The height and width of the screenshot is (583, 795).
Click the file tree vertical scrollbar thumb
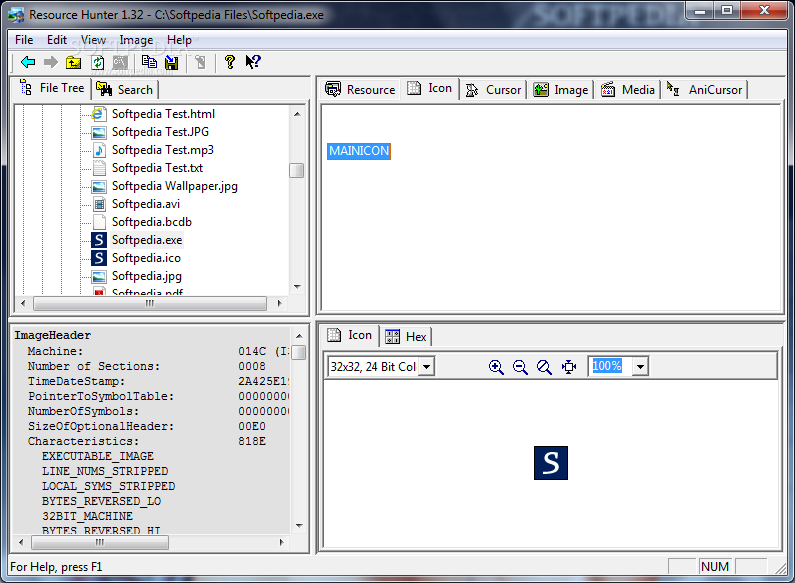297,170
